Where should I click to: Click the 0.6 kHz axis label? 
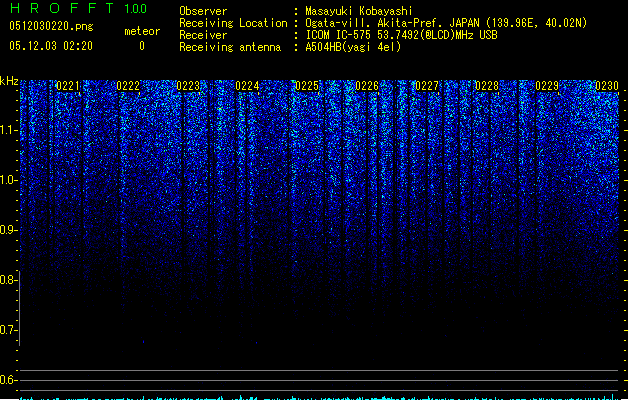pyautogui.click(x=8, y=380)
